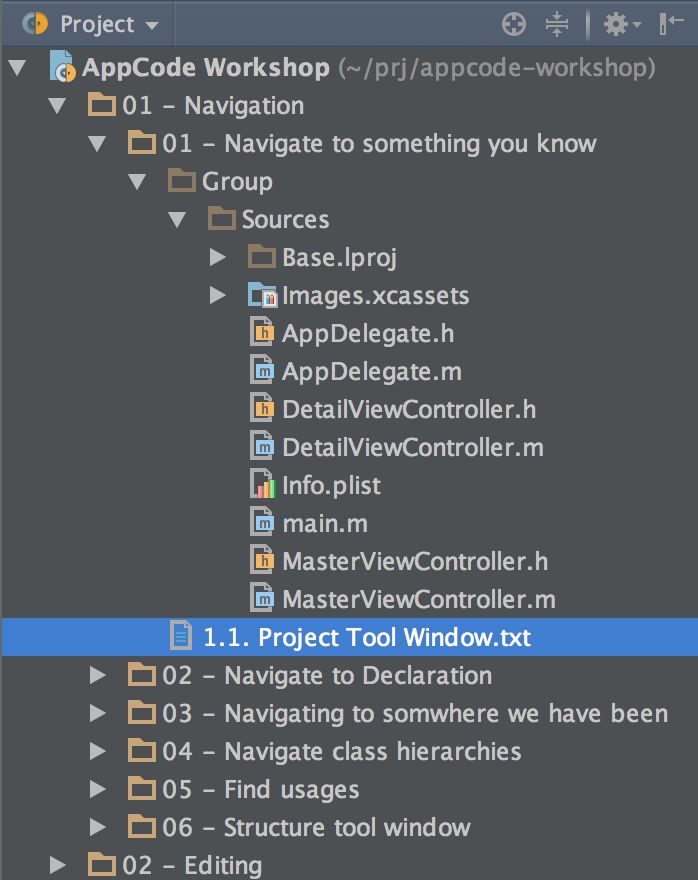Select 02 - Navigate to Declaration label
This screenshot has width=698, height=880.
(x=327, y=676)
